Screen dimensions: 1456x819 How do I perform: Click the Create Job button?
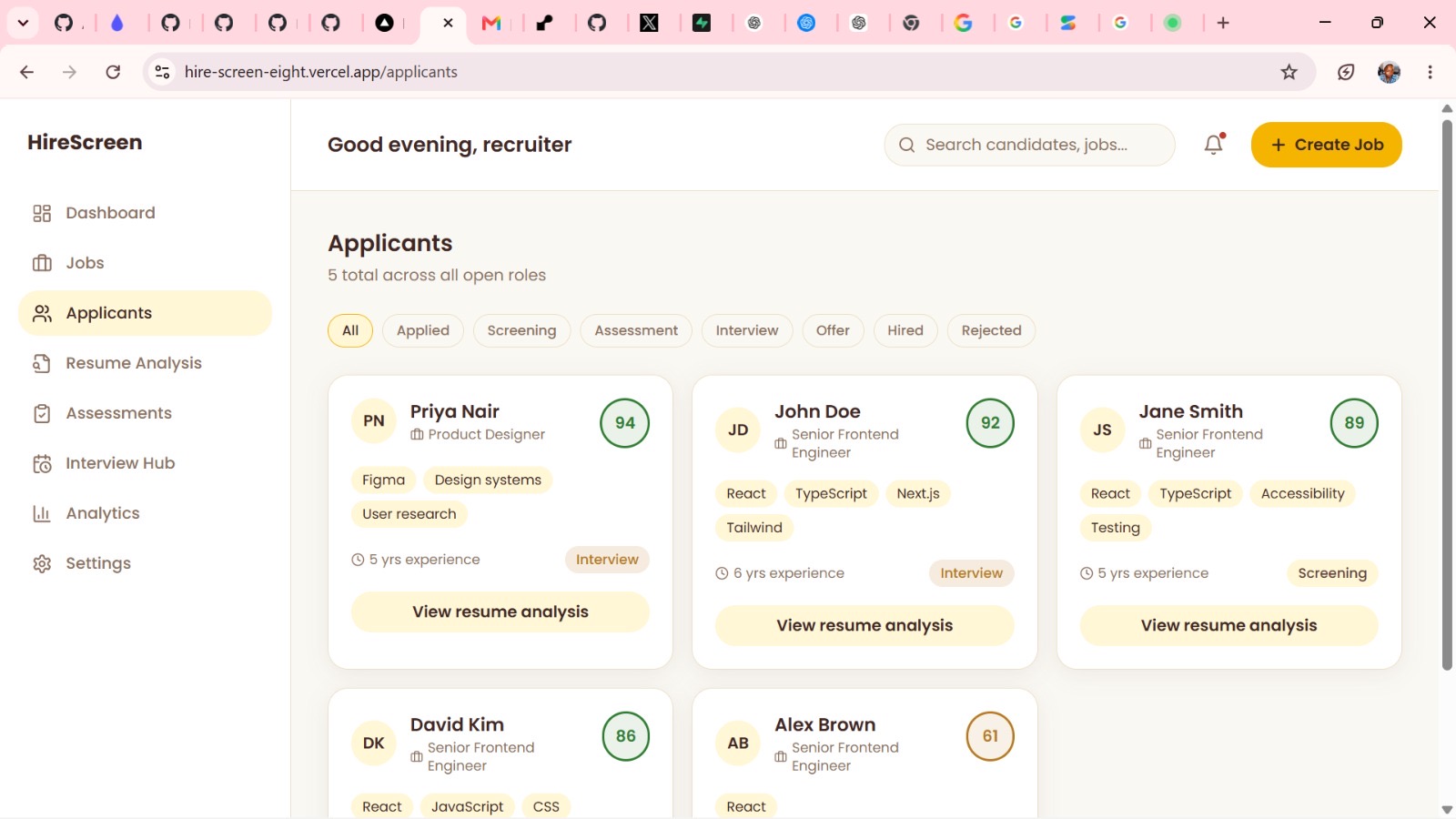click(x=1327, y=145)
